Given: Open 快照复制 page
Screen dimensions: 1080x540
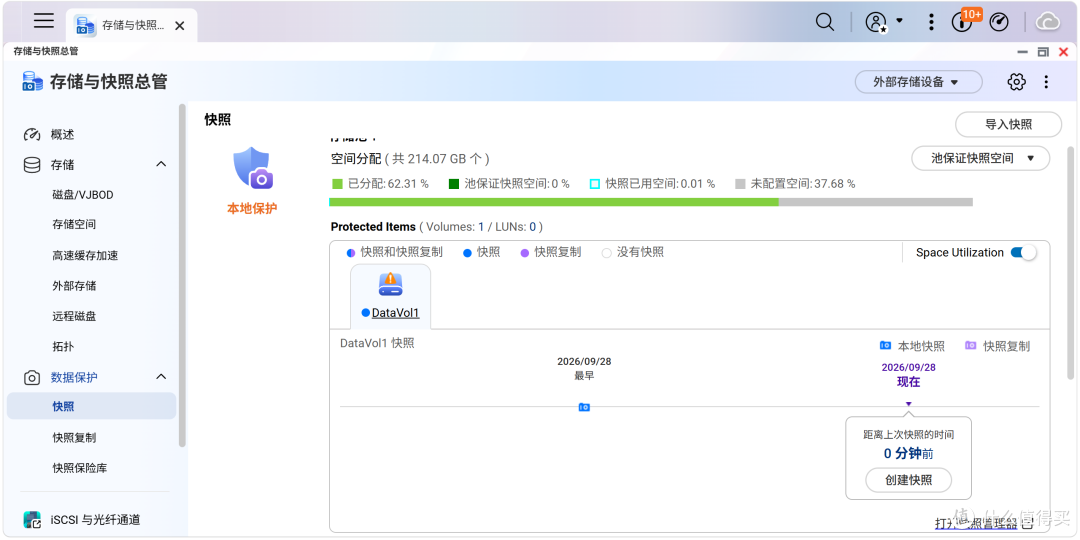Looking at the screenshot, I should click(74, 437).
